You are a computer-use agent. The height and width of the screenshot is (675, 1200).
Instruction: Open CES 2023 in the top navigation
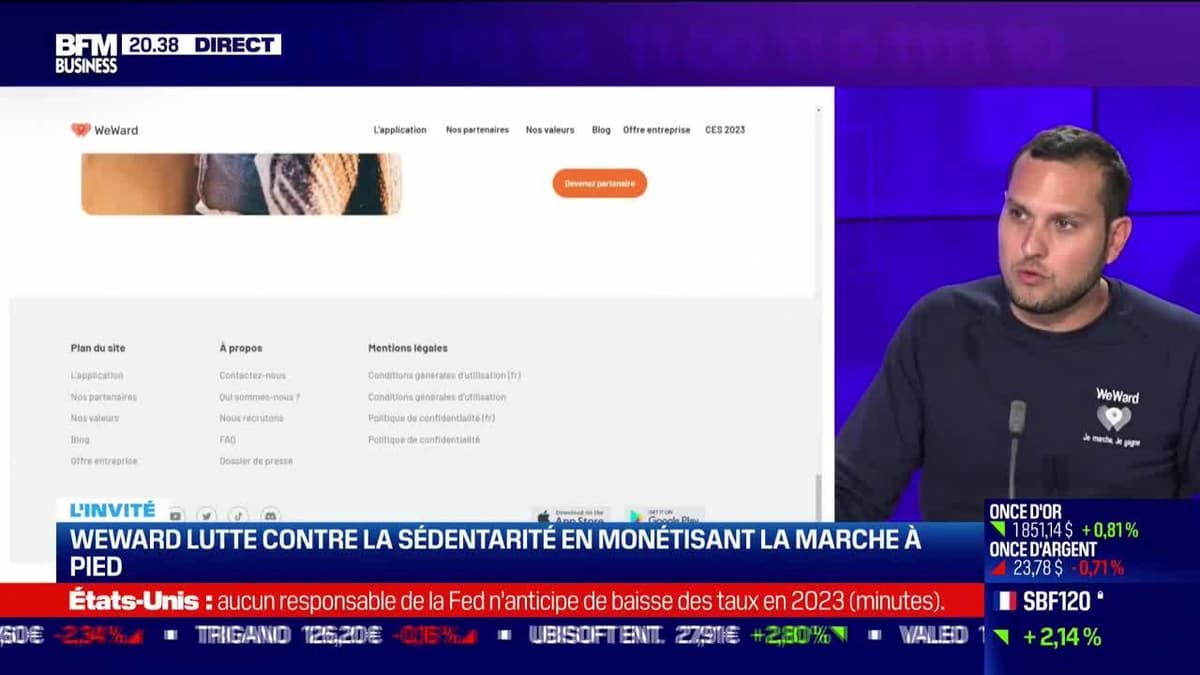pyautogui.click(x=725, y=130)
